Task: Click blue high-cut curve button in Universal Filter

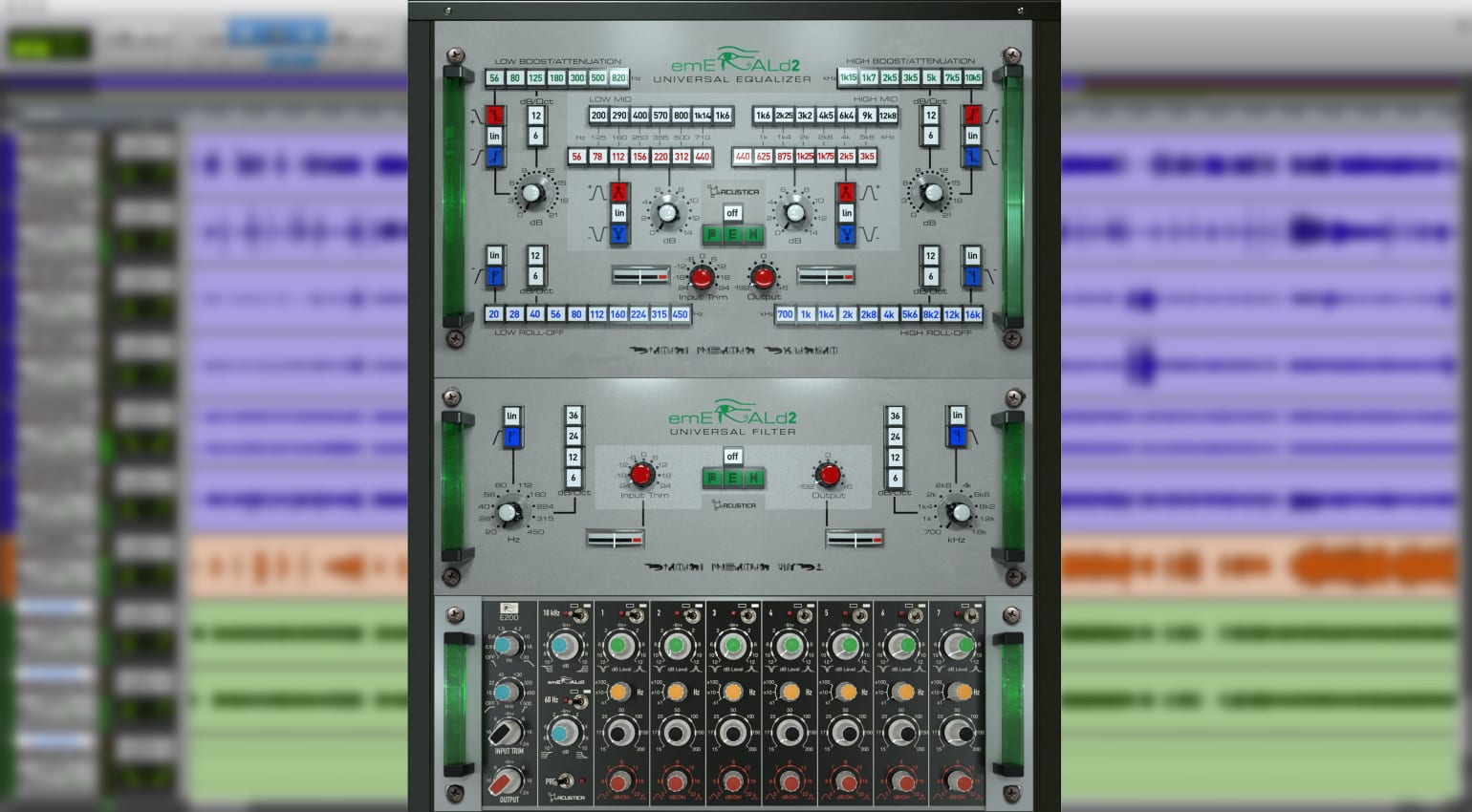Action: [957, 437]
